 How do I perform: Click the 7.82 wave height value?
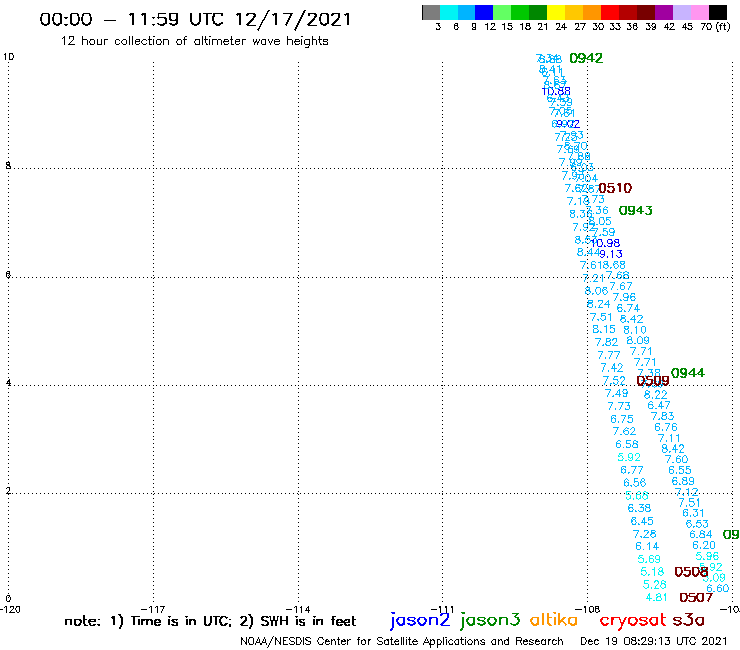tap(606, 342)
